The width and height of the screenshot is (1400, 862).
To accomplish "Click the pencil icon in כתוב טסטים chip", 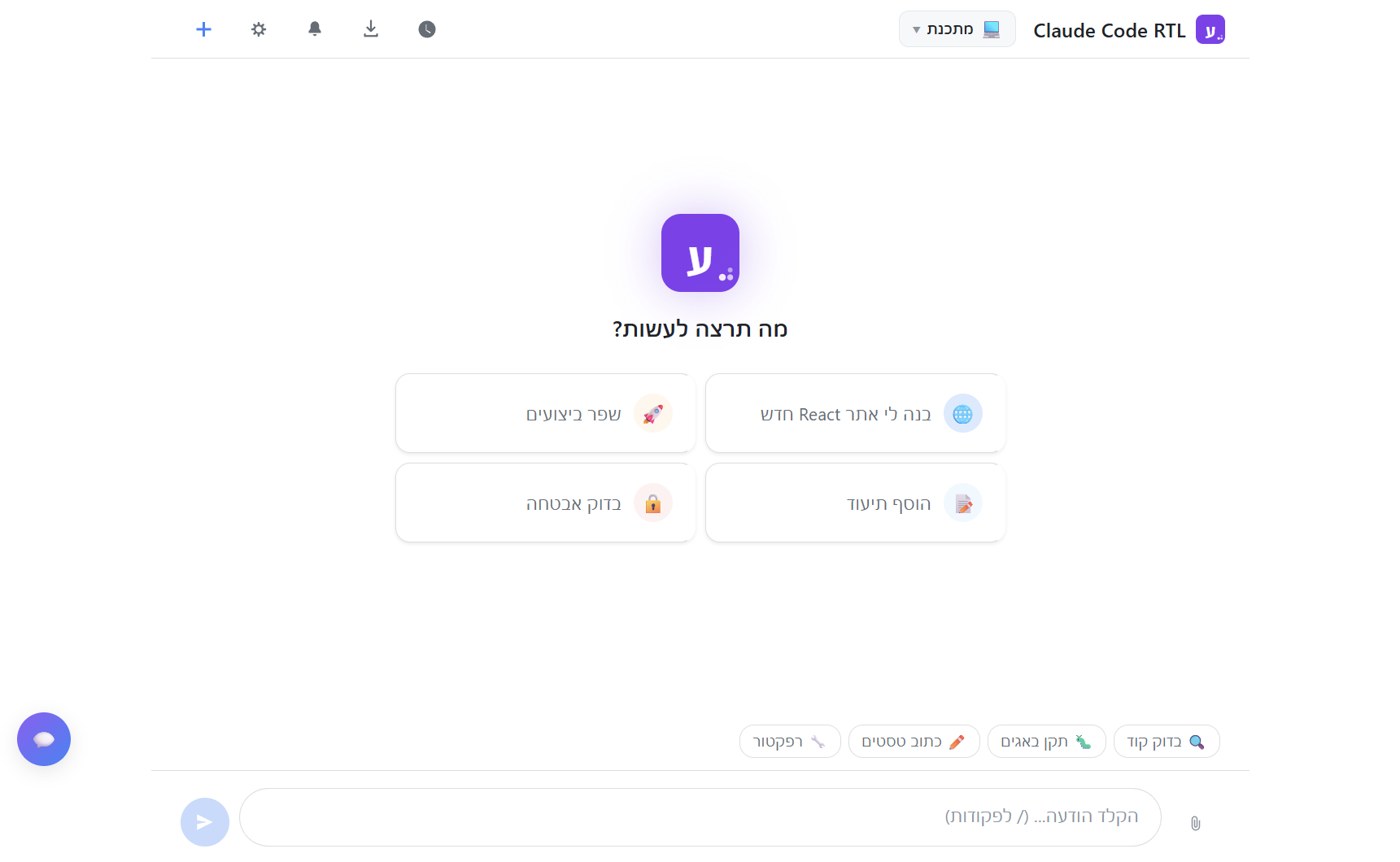I will (957, 742).
